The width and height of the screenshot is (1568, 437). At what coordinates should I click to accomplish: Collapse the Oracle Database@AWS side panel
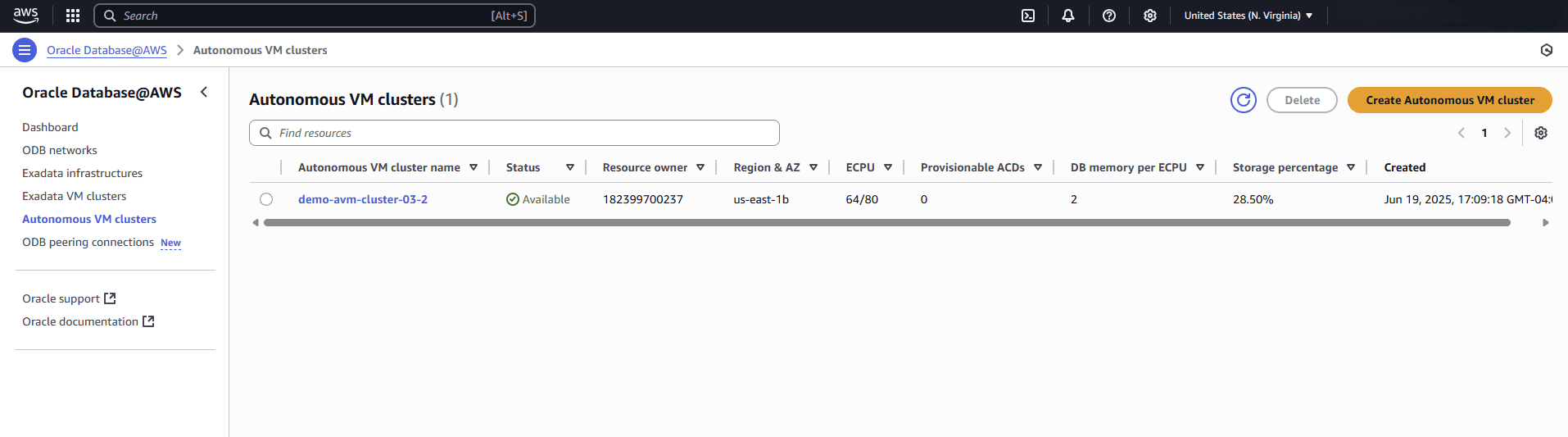click(x=204, y=93)
